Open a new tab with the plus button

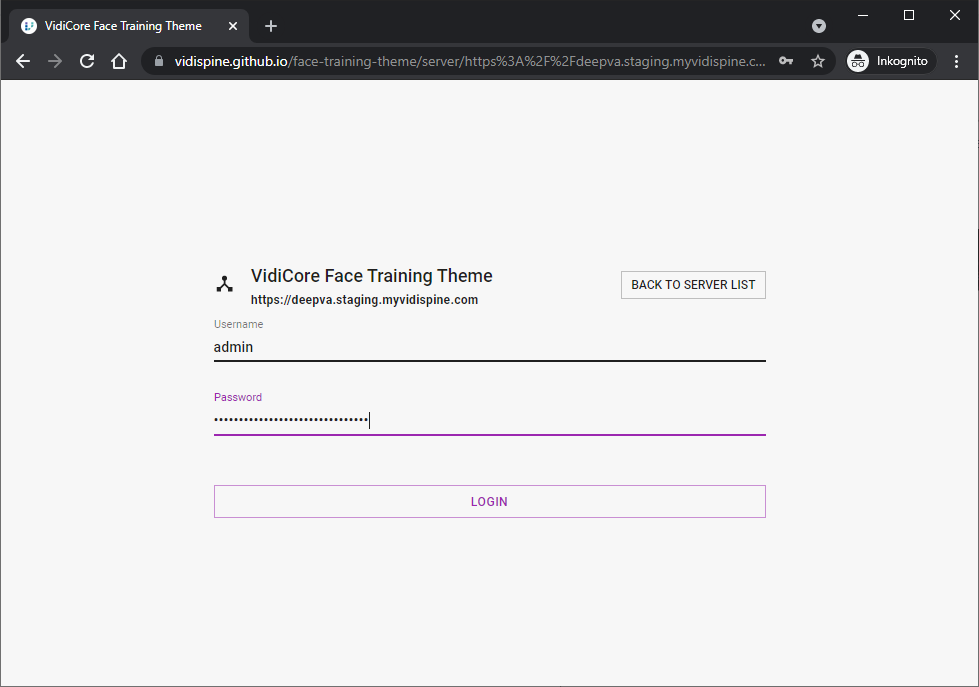tap(271, 26)
